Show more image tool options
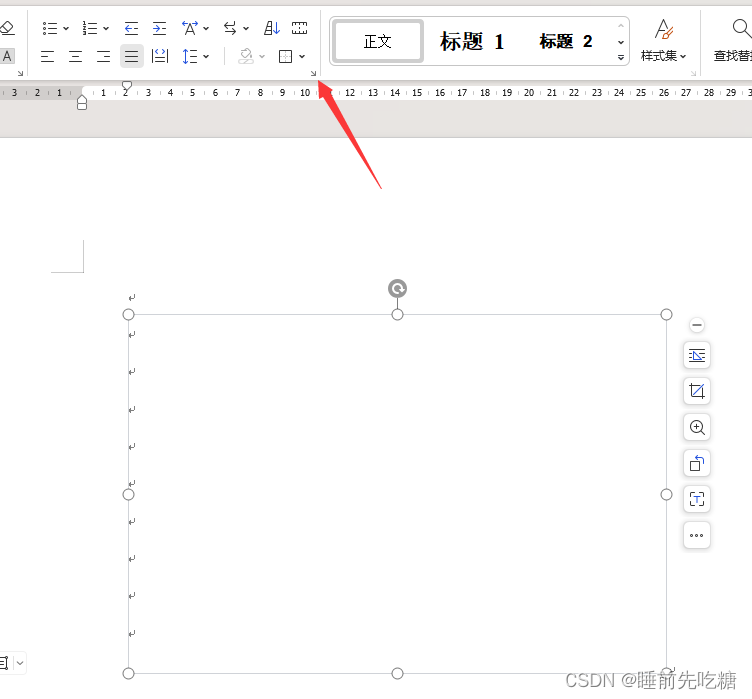Viewport: 752px width, 699px height. pyautogui.click(x=696, y=535)
